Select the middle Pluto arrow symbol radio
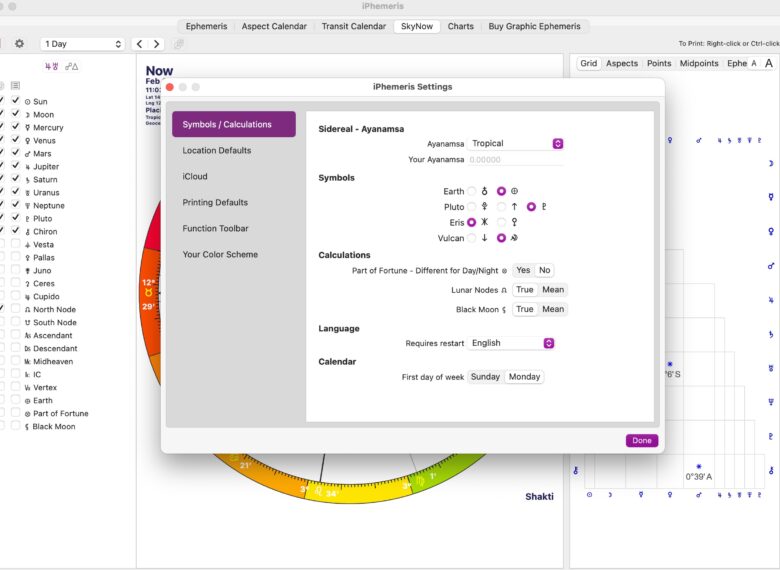780x570 pixels. pyautogui.click(x=501, y=207)
